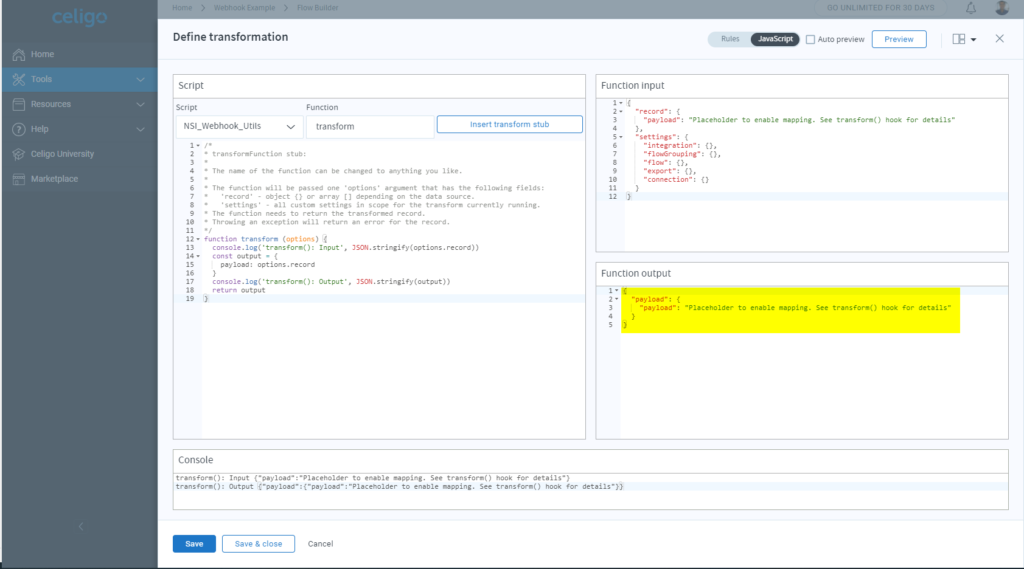
Task: Enable the Auto preview checkbox
Action: tap(810, 39)
